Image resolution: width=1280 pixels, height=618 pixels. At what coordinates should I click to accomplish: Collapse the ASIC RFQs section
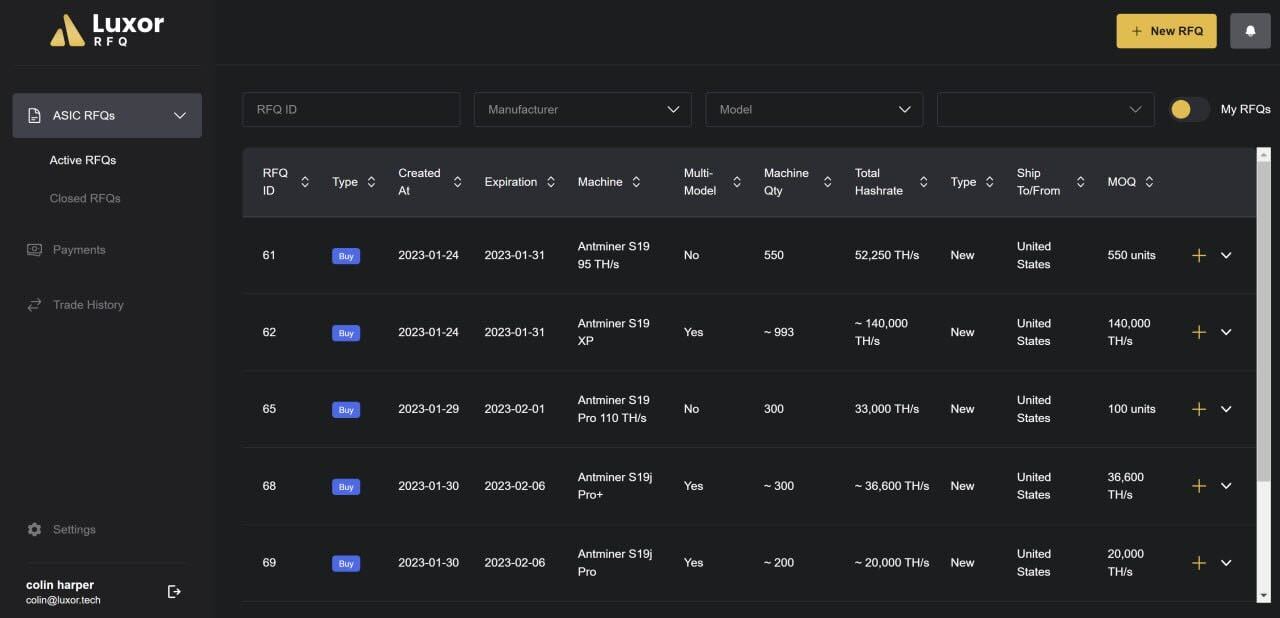point(180,115)
